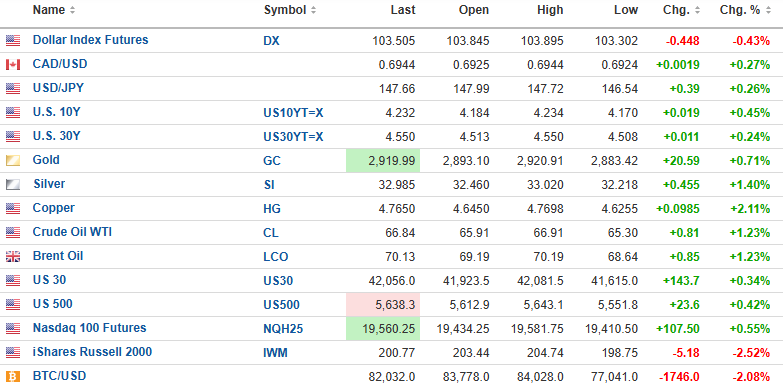Click the Bitcoin icon beside BTC/USD
Viewport: 783px width, 383px height.
pos(13,376)
